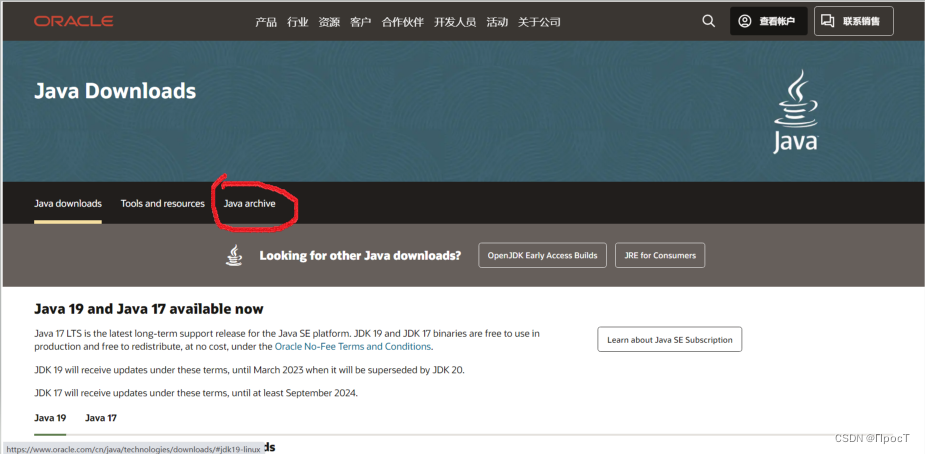Switch to Tools and resources tab

[x=163, y=203]
